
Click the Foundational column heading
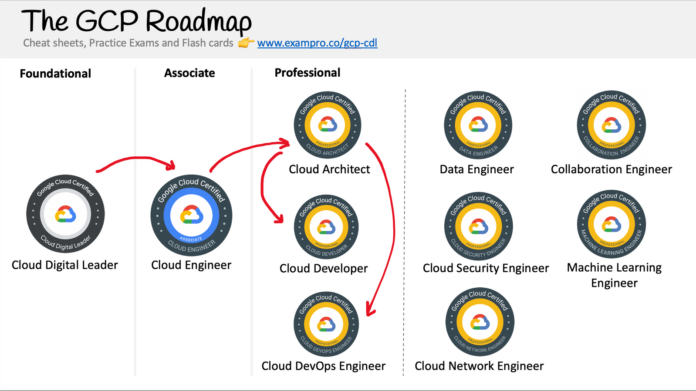point(55,73)
